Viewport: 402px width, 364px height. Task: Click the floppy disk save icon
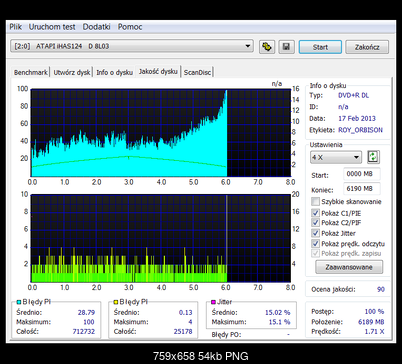286,47
